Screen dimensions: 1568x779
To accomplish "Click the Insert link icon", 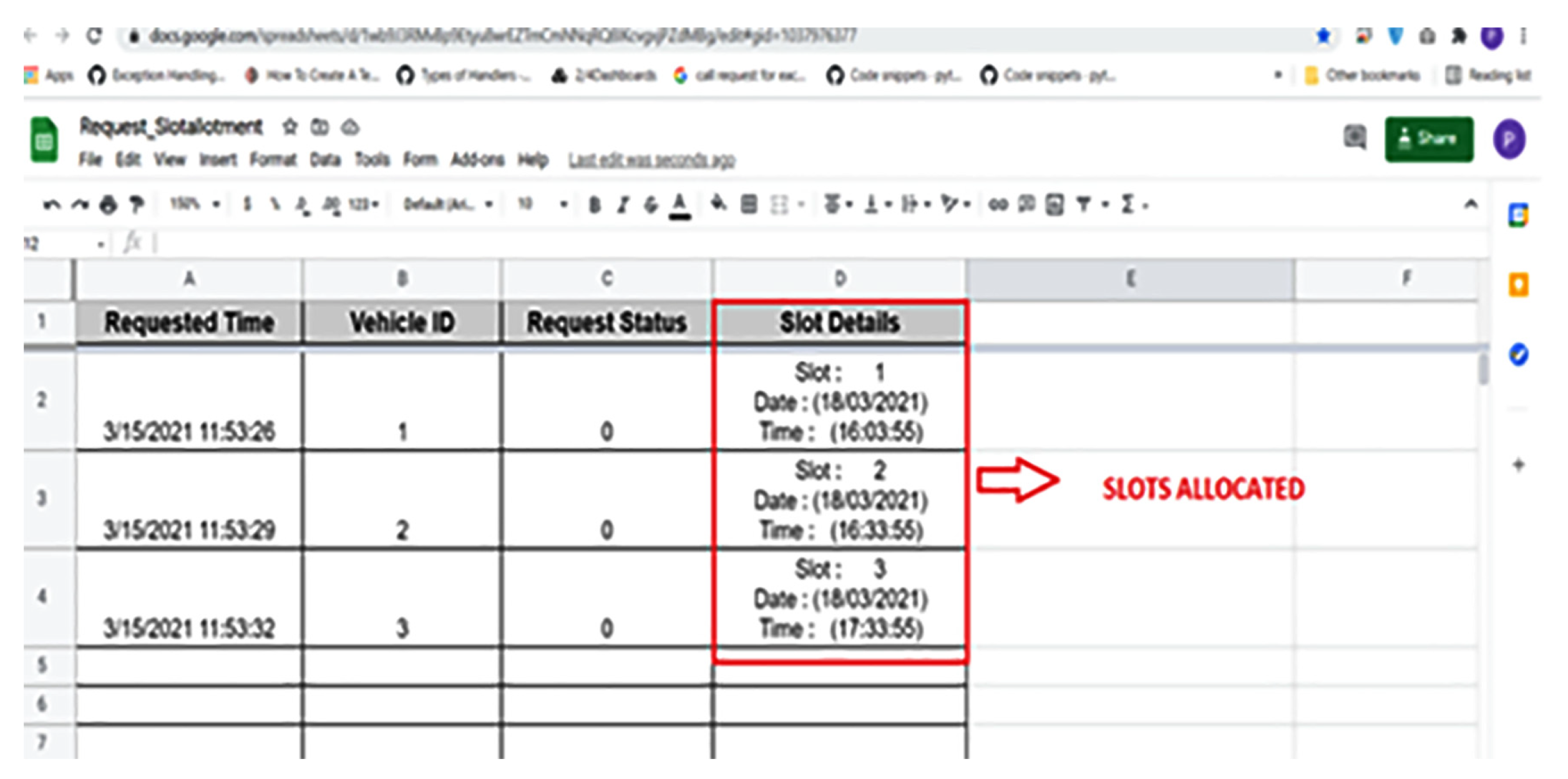I will [998, 204].
